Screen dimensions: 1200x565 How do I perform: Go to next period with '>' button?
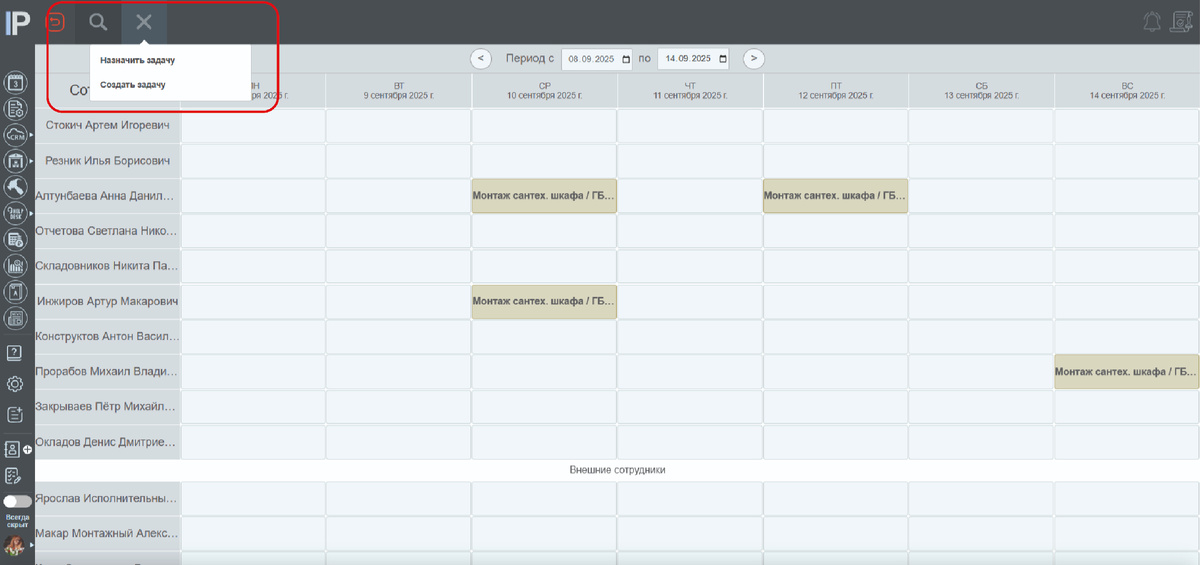pos(754,59)
